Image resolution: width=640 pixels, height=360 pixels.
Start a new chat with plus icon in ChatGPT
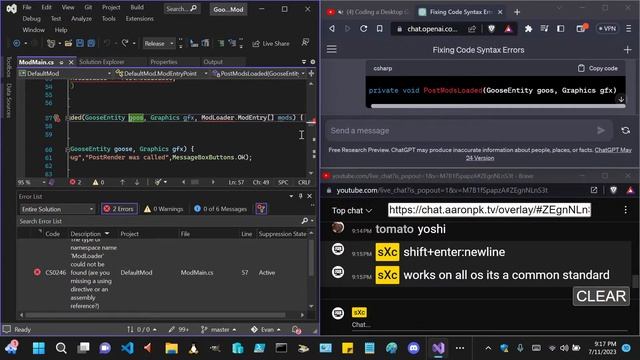click(627, 50)
